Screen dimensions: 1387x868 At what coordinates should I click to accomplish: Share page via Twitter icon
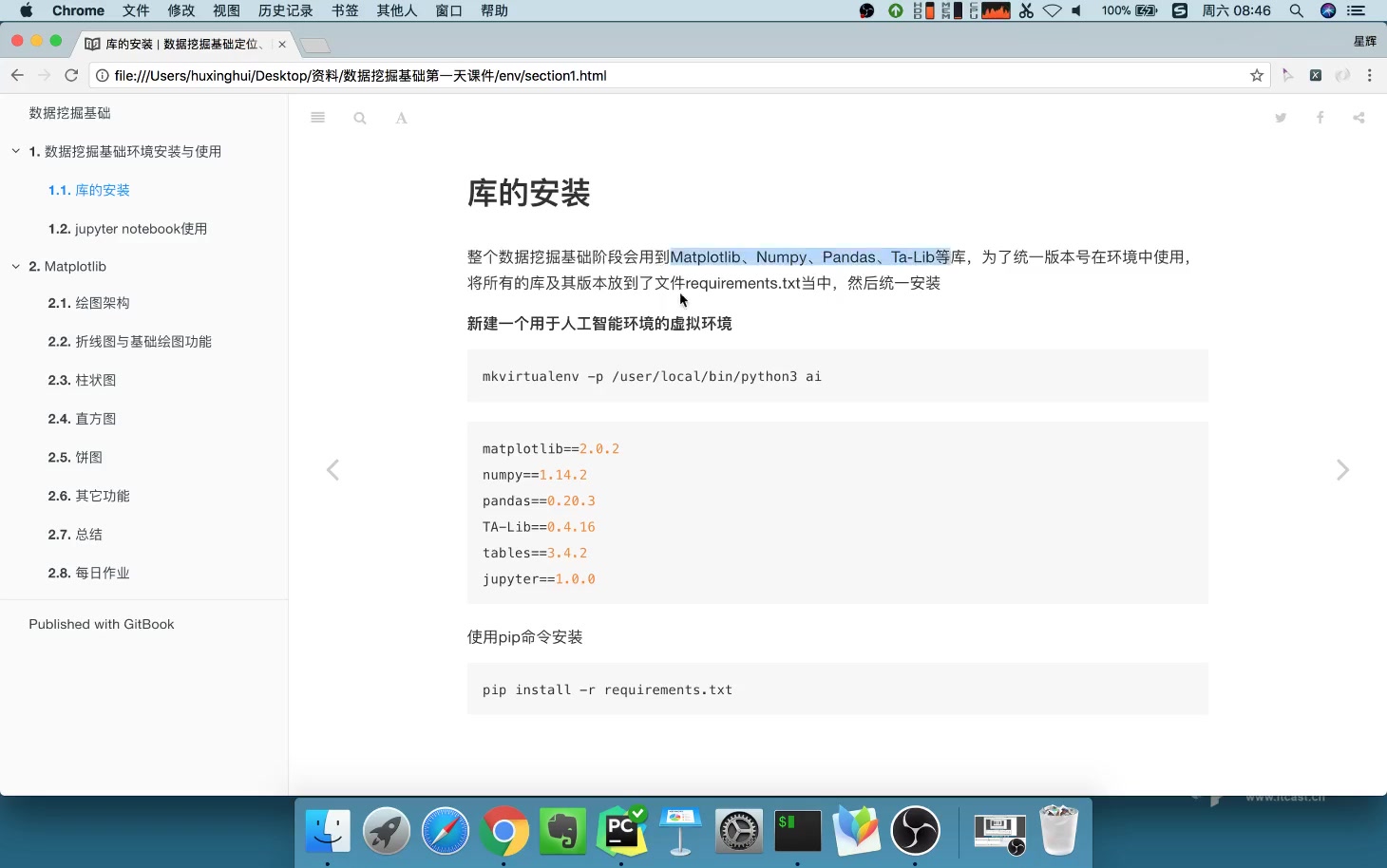coord(1281,118)
